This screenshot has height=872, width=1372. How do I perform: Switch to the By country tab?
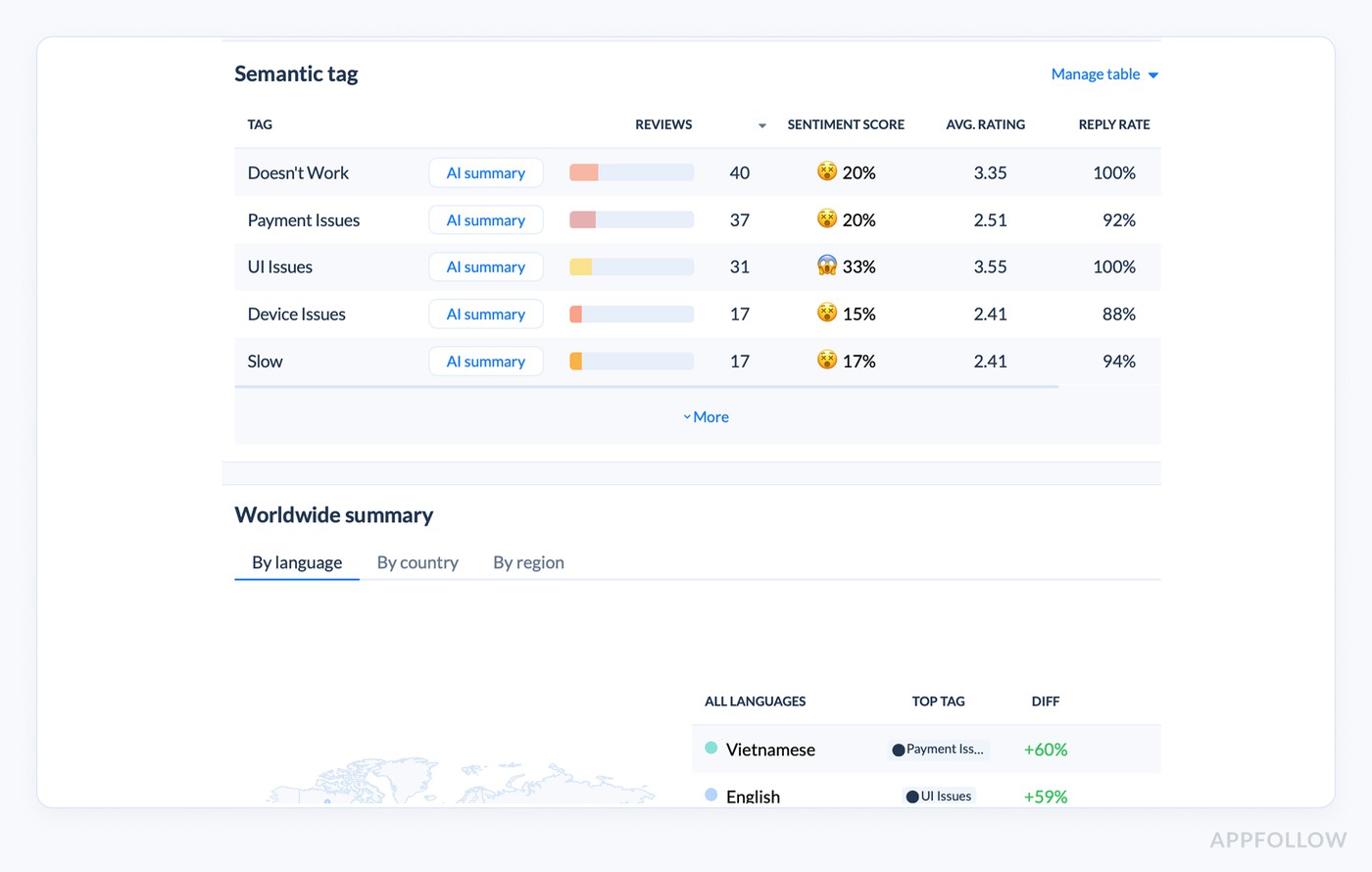[x=417, y=562]
